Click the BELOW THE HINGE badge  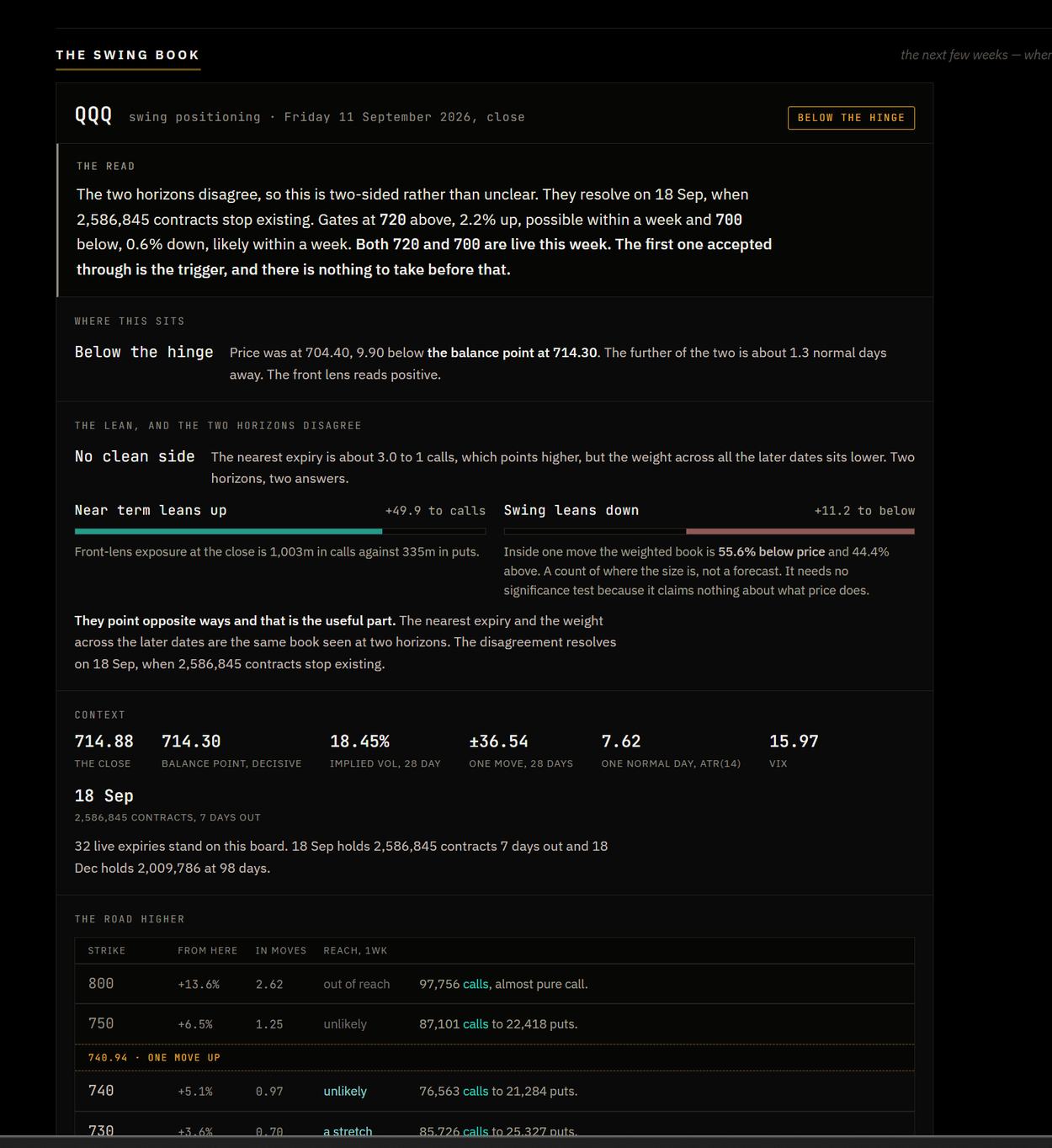(x=851, y=118)
